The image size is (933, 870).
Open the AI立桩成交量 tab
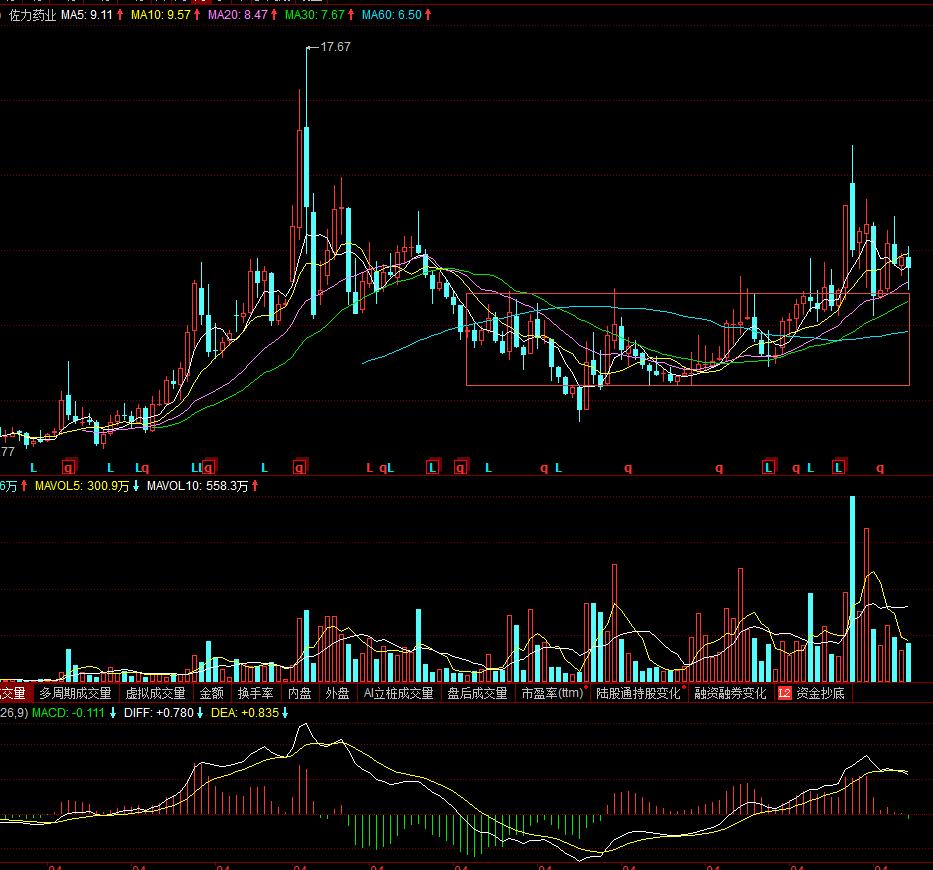pos(398,693)
